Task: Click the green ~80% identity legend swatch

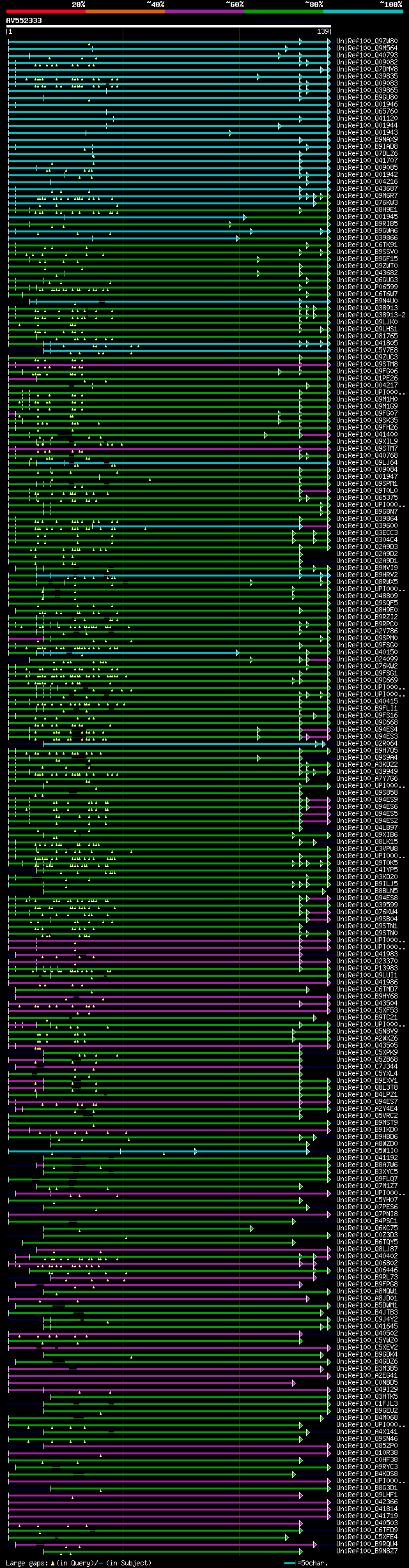Action: point(283,11)
